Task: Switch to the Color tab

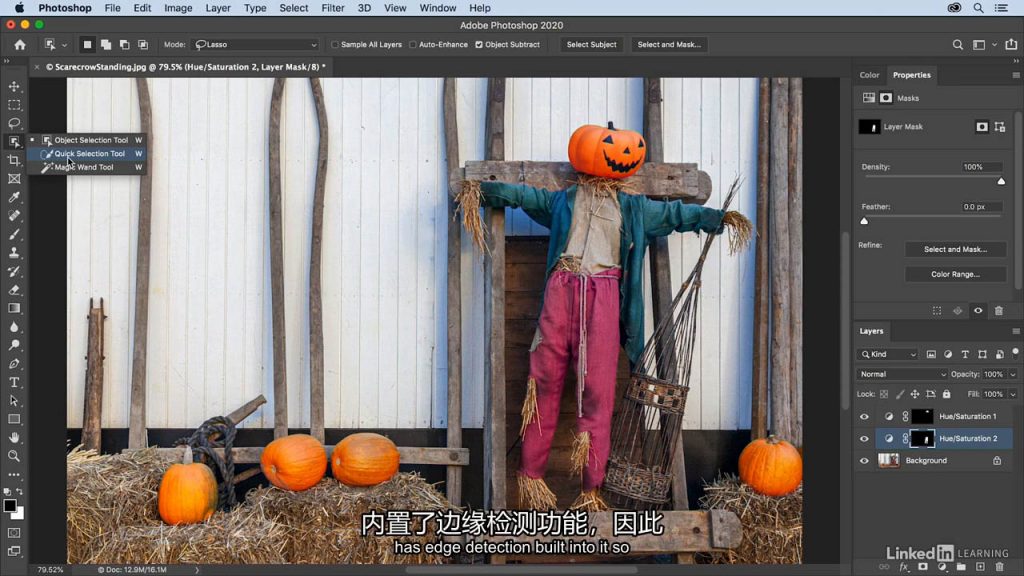Action: pos(869,75)
